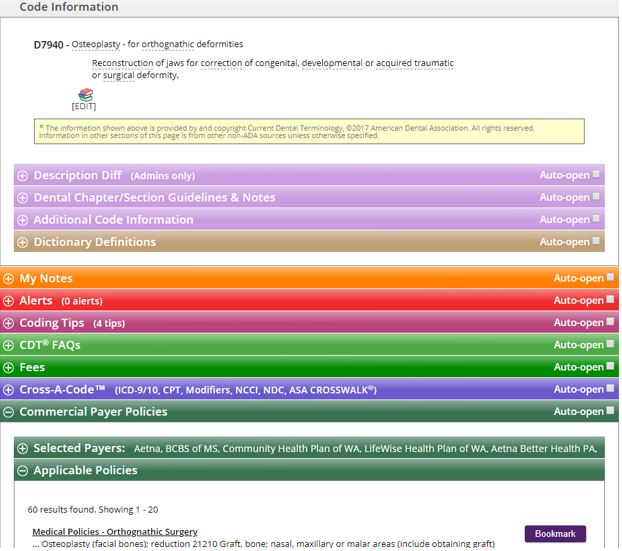
Task: Expand the Cross-A-Code section
Action: click(8, 390)
